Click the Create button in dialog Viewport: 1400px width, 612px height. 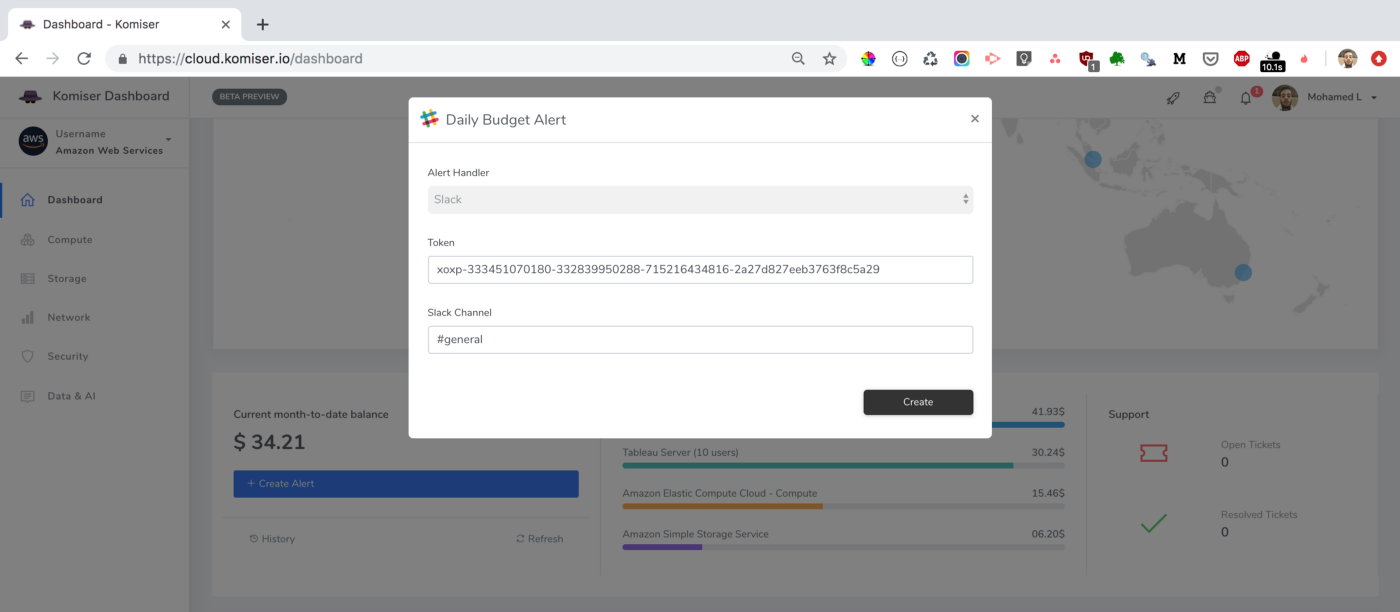coord(918,402)
